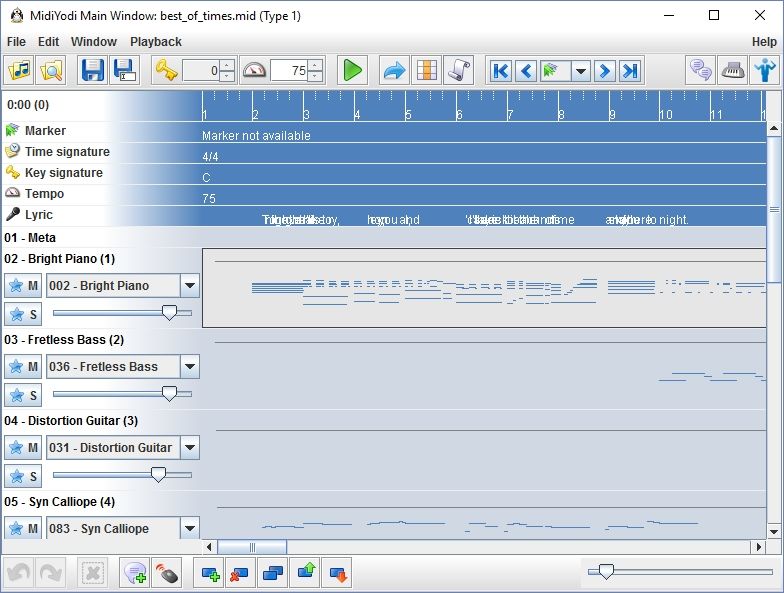This screenshot has height=593, width=784.
Task: Open the chat bubbles icon
Action: pos(700,70)
